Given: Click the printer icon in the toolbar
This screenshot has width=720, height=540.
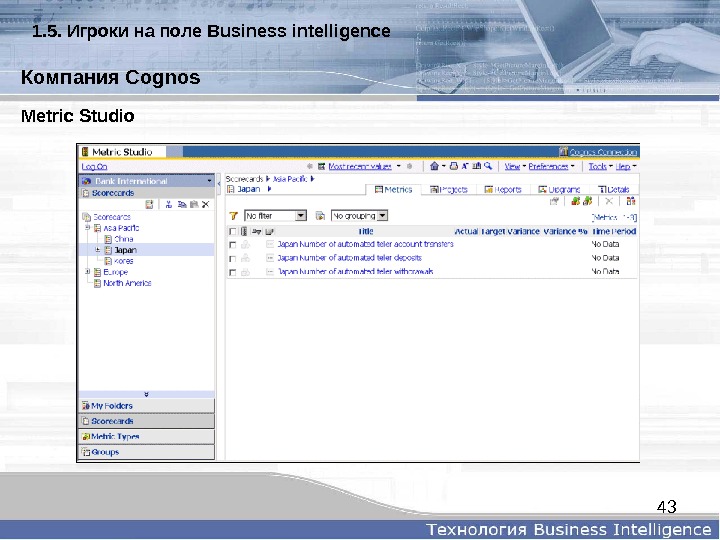Looking at the screenshot, I should click(454, 166).
